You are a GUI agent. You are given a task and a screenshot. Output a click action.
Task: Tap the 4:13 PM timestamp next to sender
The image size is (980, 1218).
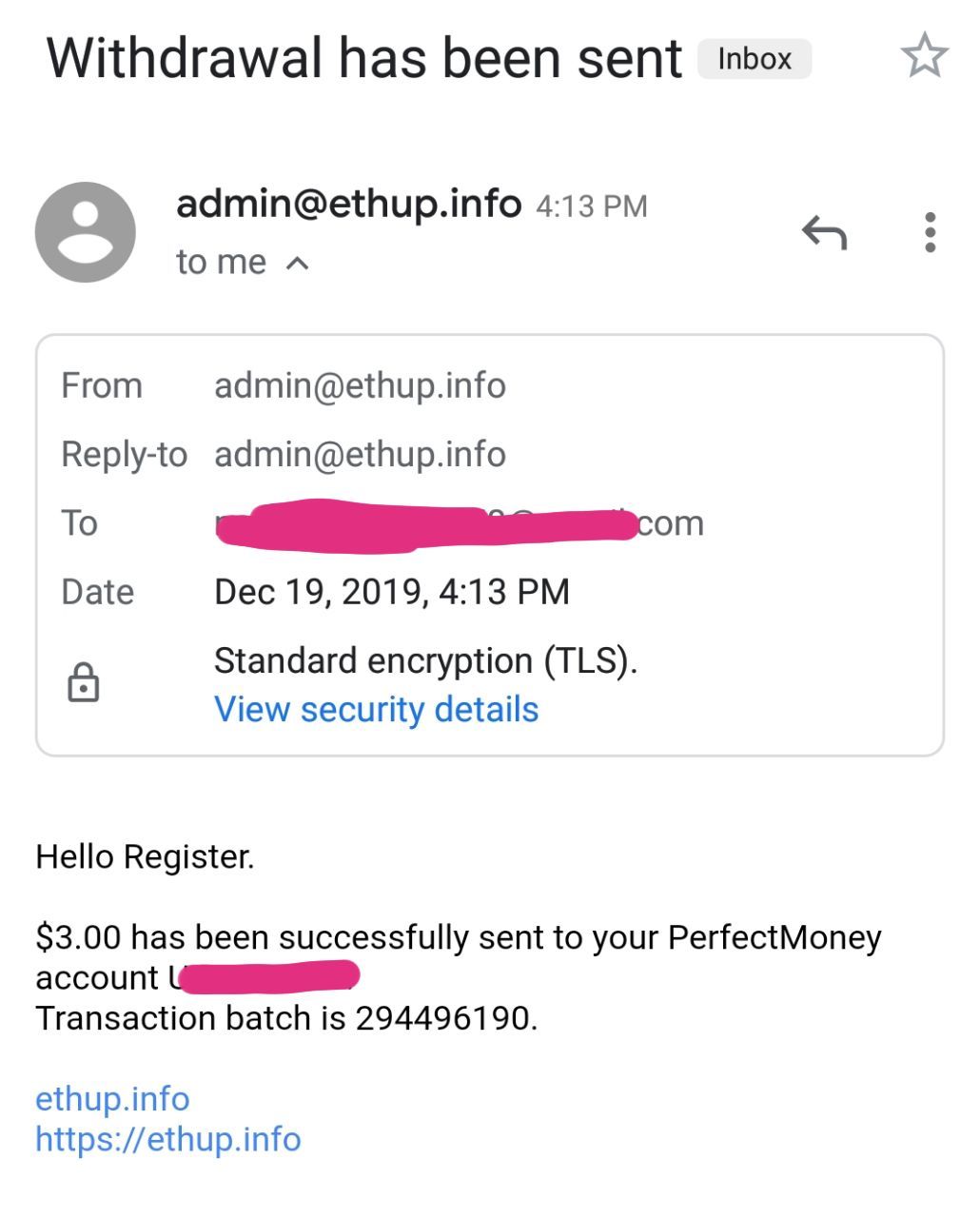point(591,206)
